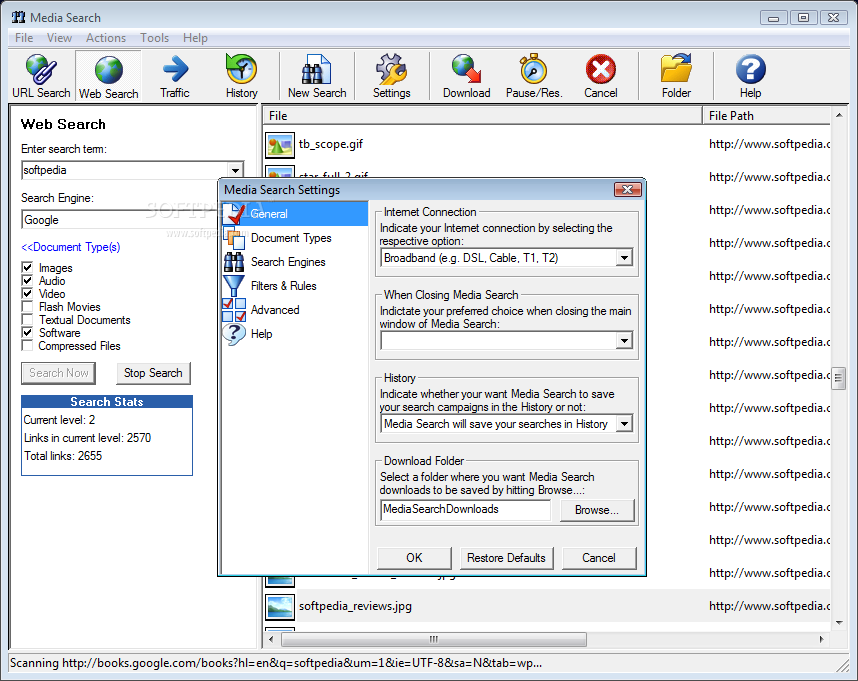The width and height of the screenshot is (858, 681).
Task: Open the Help menu in menu bar
Action: pyautogui.click(x=195, y=38)
